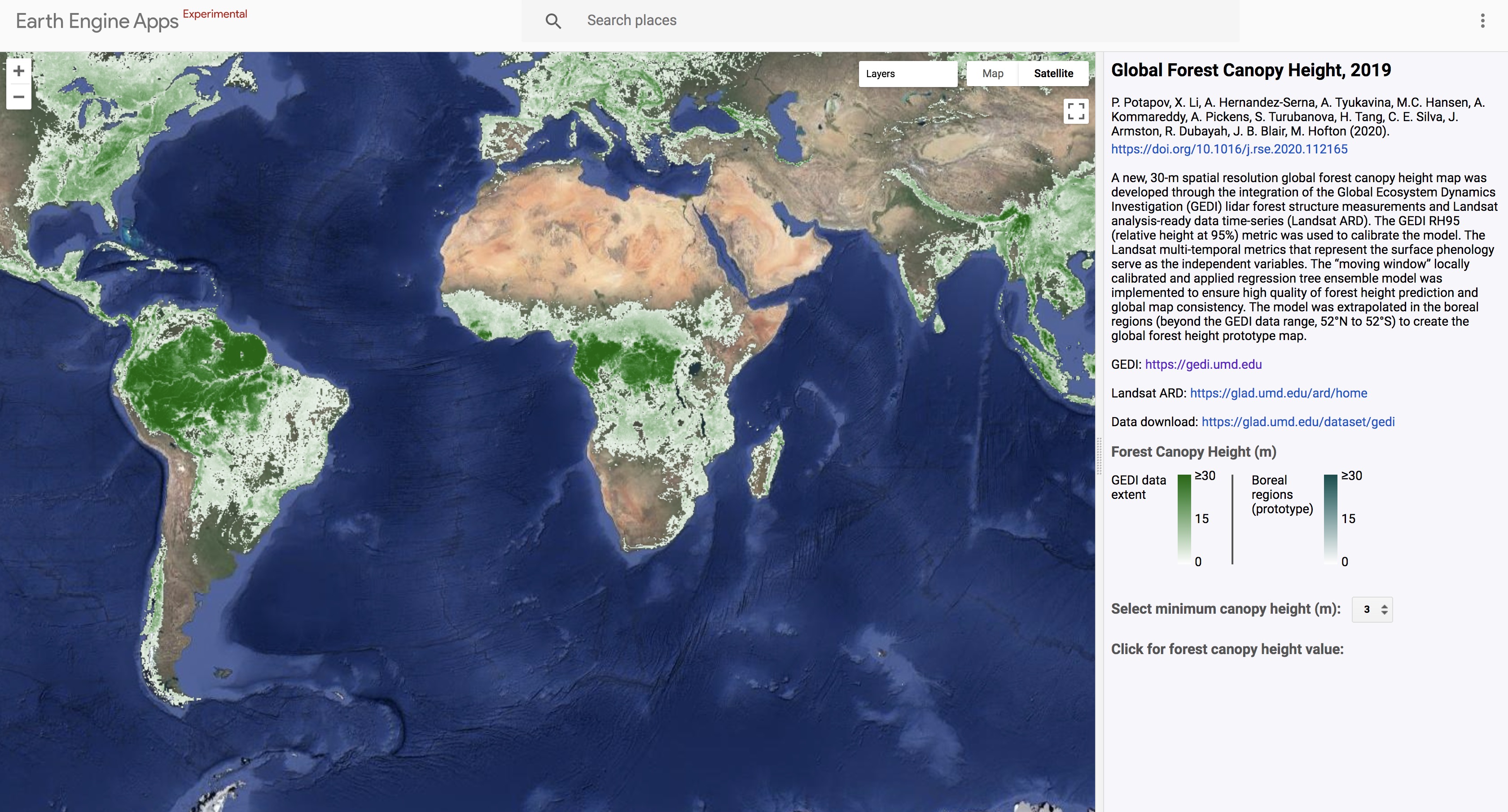Viewport: 1508px width, 812px height.
Task: Zoom in on the map
Action: coord(19,71)
